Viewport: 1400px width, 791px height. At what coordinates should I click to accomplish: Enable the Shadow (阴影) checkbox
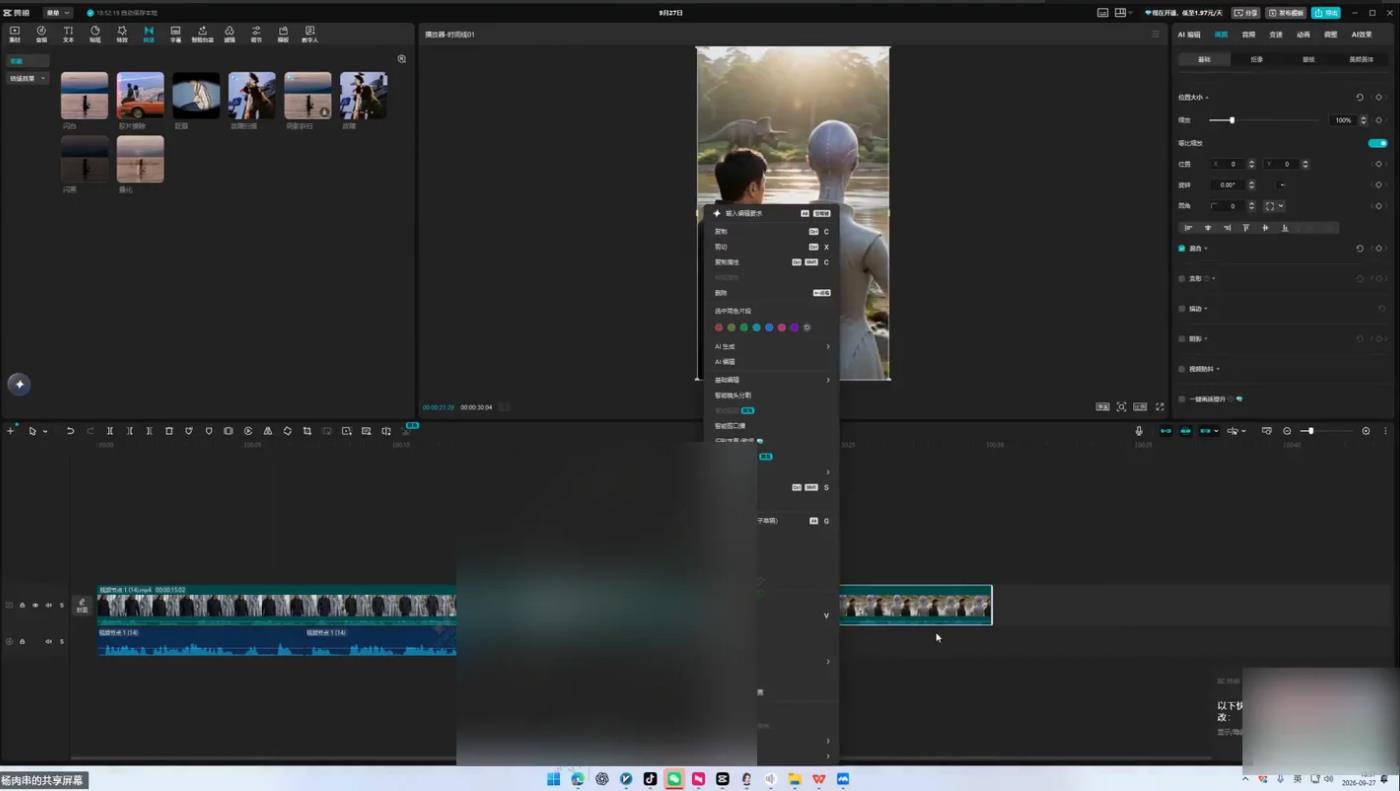pos(1182,339)
